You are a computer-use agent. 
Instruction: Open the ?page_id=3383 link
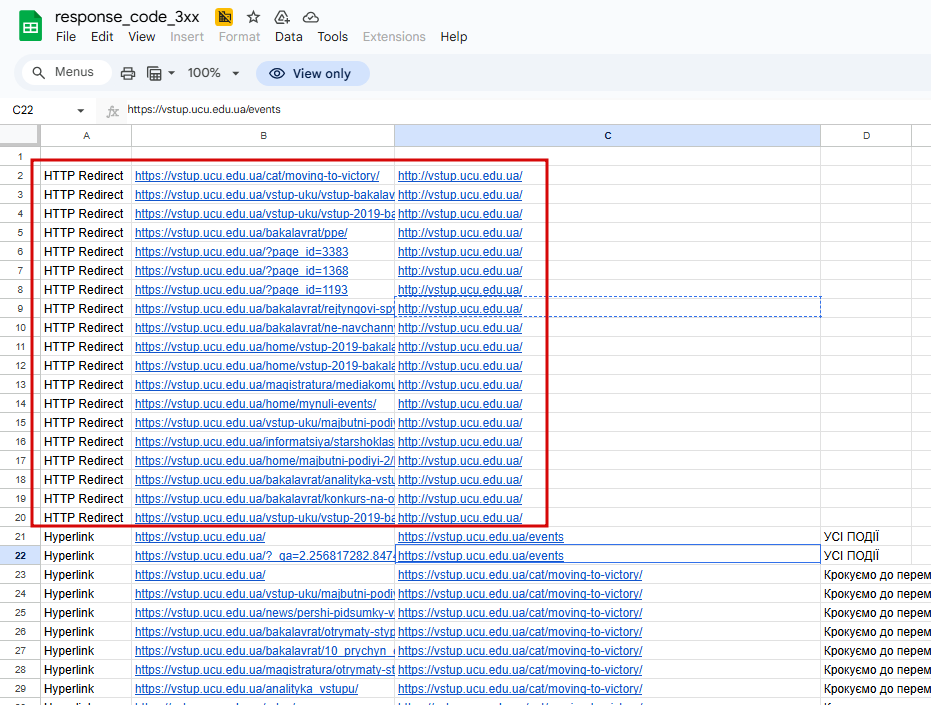[x=242, y=252]
